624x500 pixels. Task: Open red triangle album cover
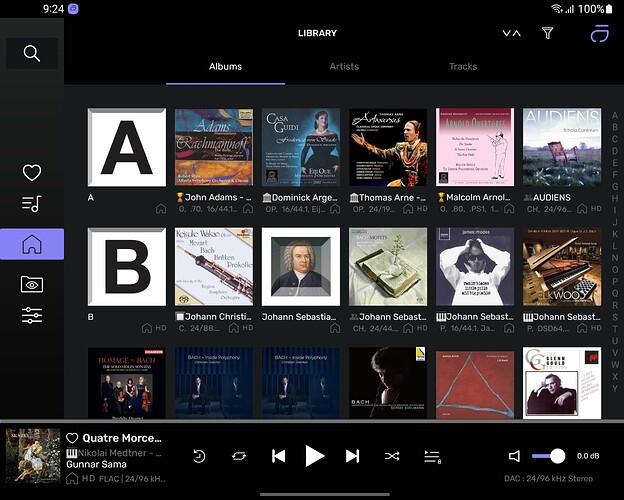pos(475,385)
